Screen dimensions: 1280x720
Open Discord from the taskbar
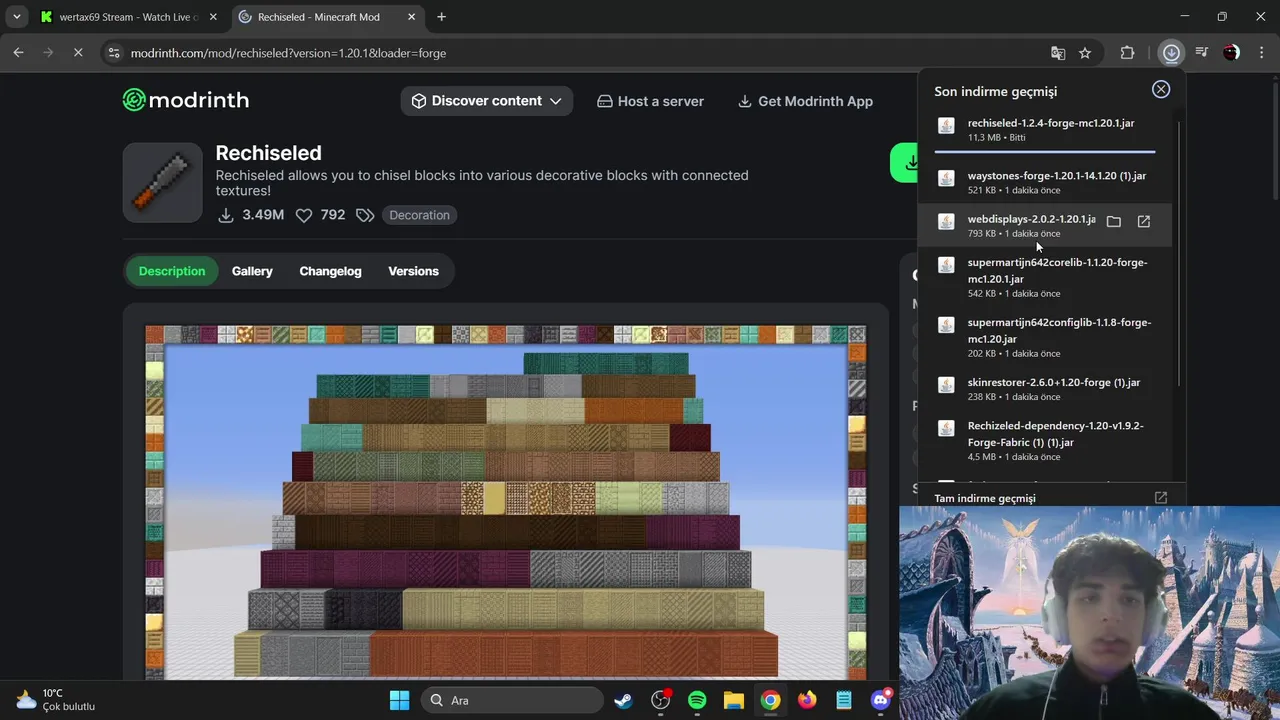click(x=881, y=700)
